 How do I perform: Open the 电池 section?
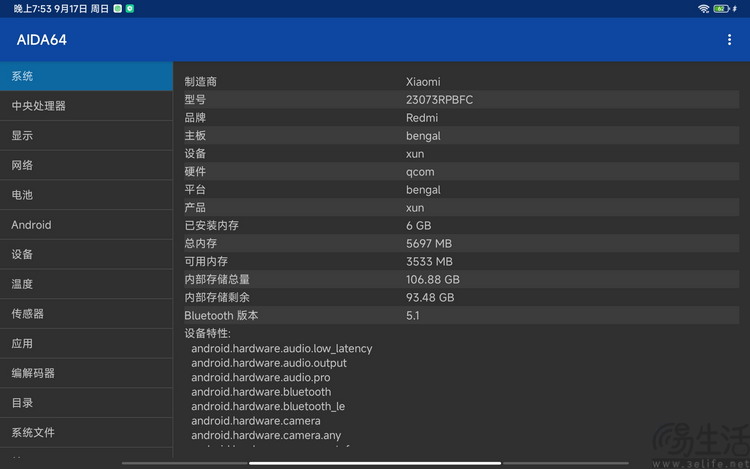86,195
